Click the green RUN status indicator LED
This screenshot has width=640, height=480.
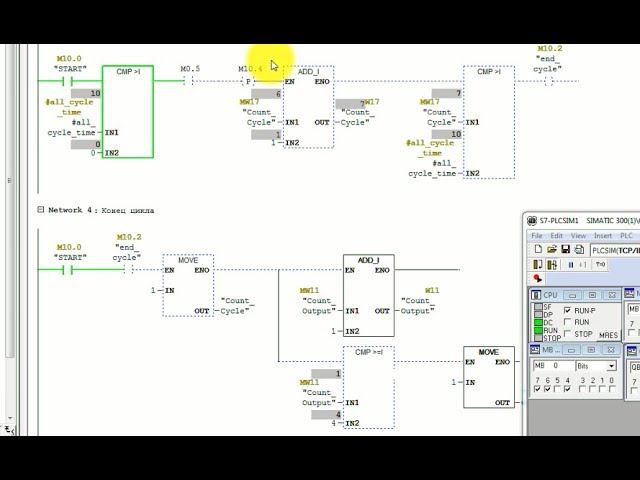538,330
